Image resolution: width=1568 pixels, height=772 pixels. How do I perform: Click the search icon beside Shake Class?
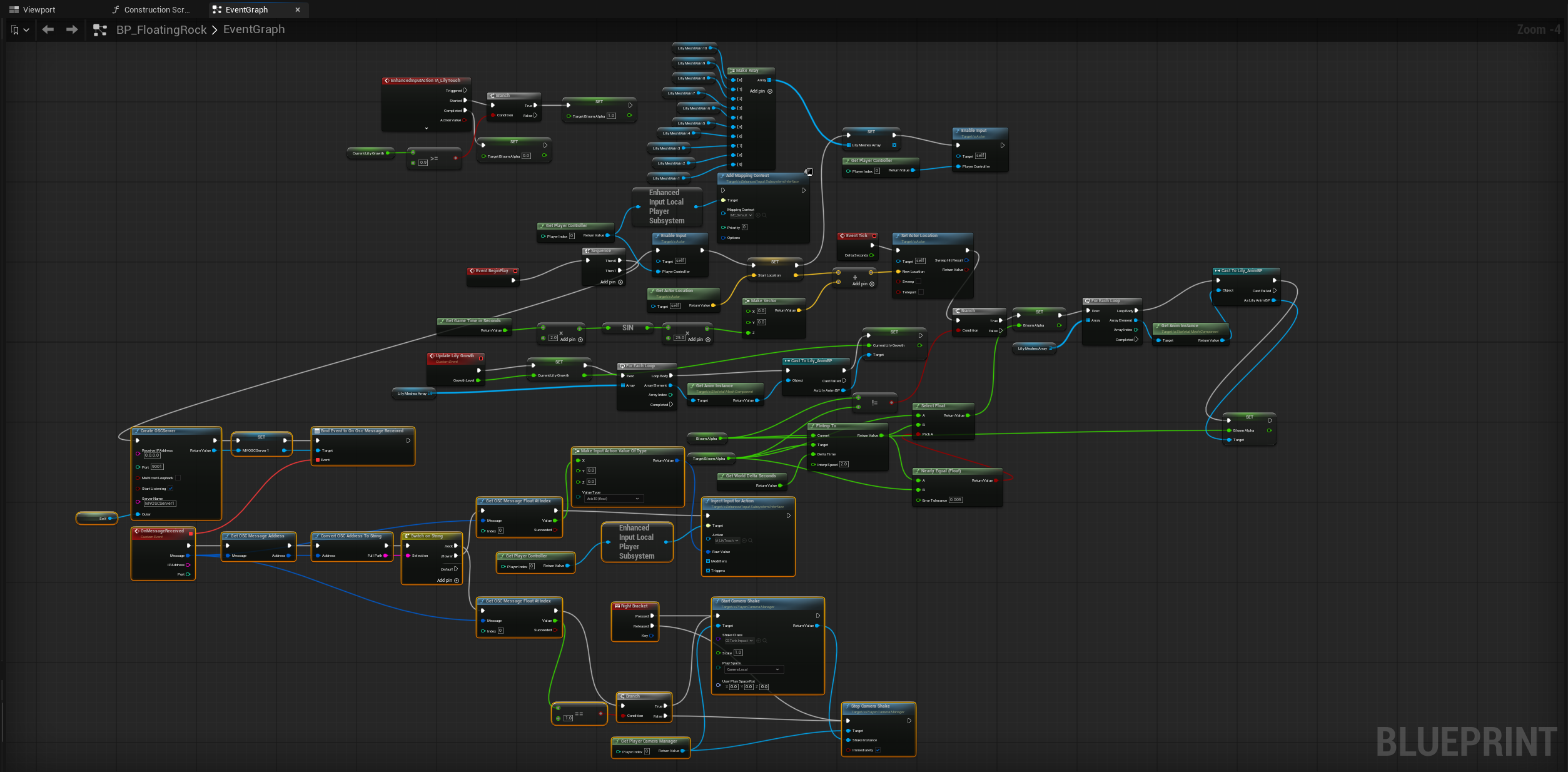[765, 641]
